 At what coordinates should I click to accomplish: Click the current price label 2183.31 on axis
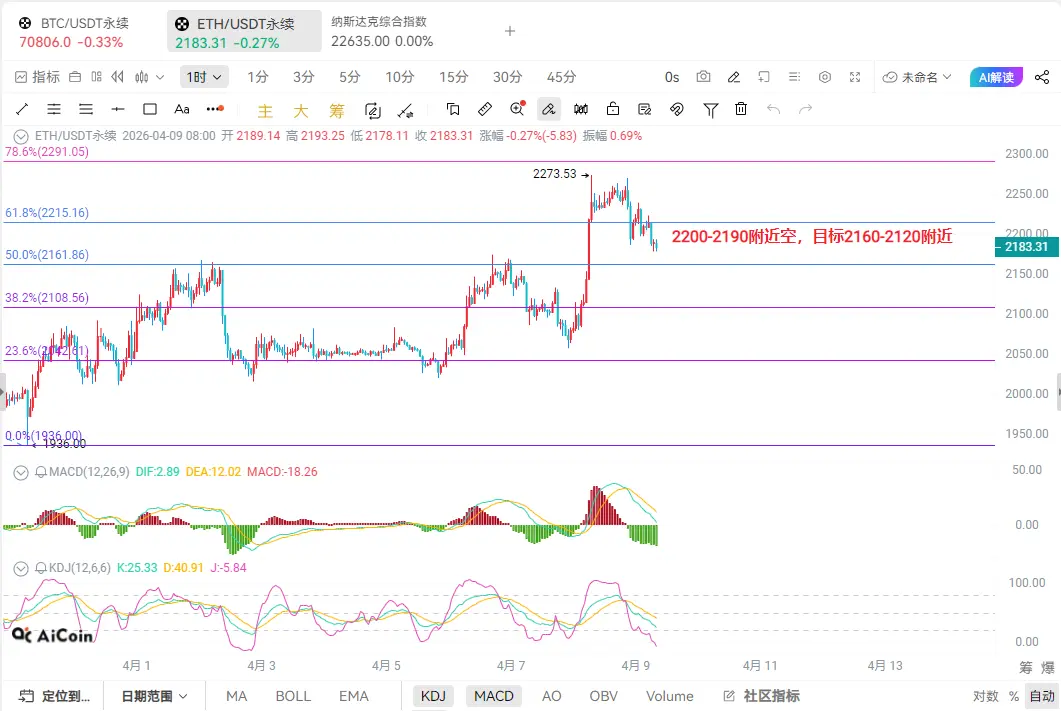[1026, 247]
